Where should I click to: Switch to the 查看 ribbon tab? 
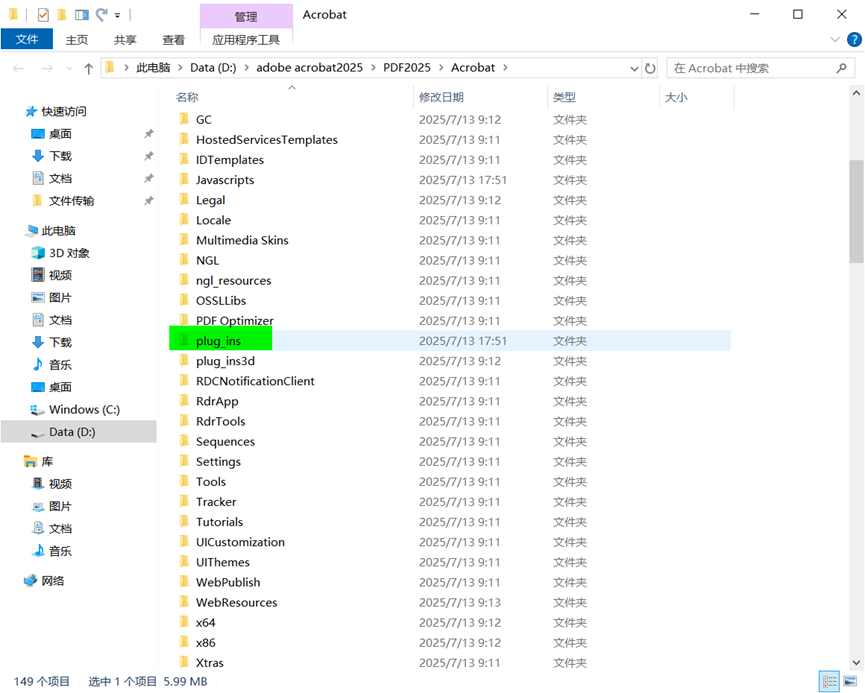tap(174, 40)
